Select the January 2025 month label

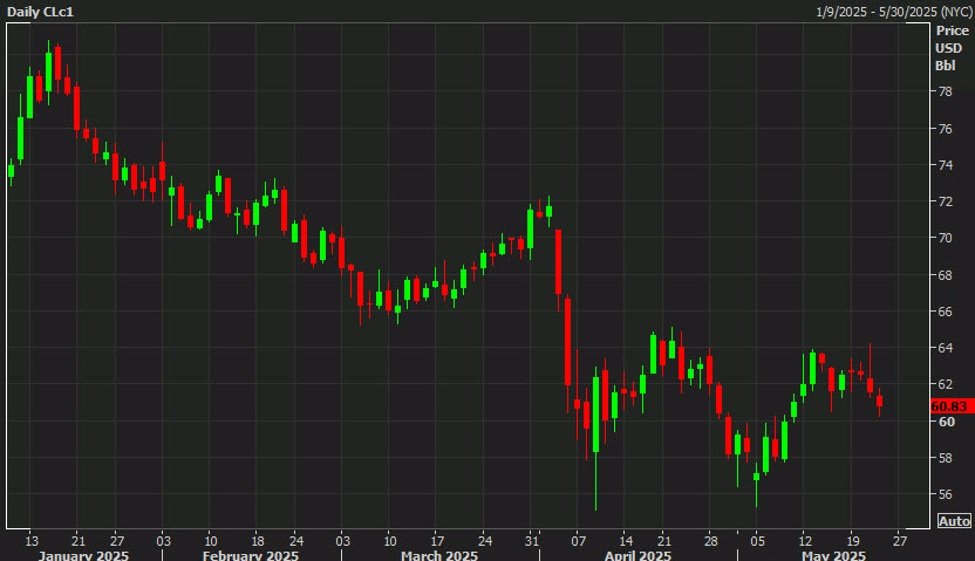(84, 554)
